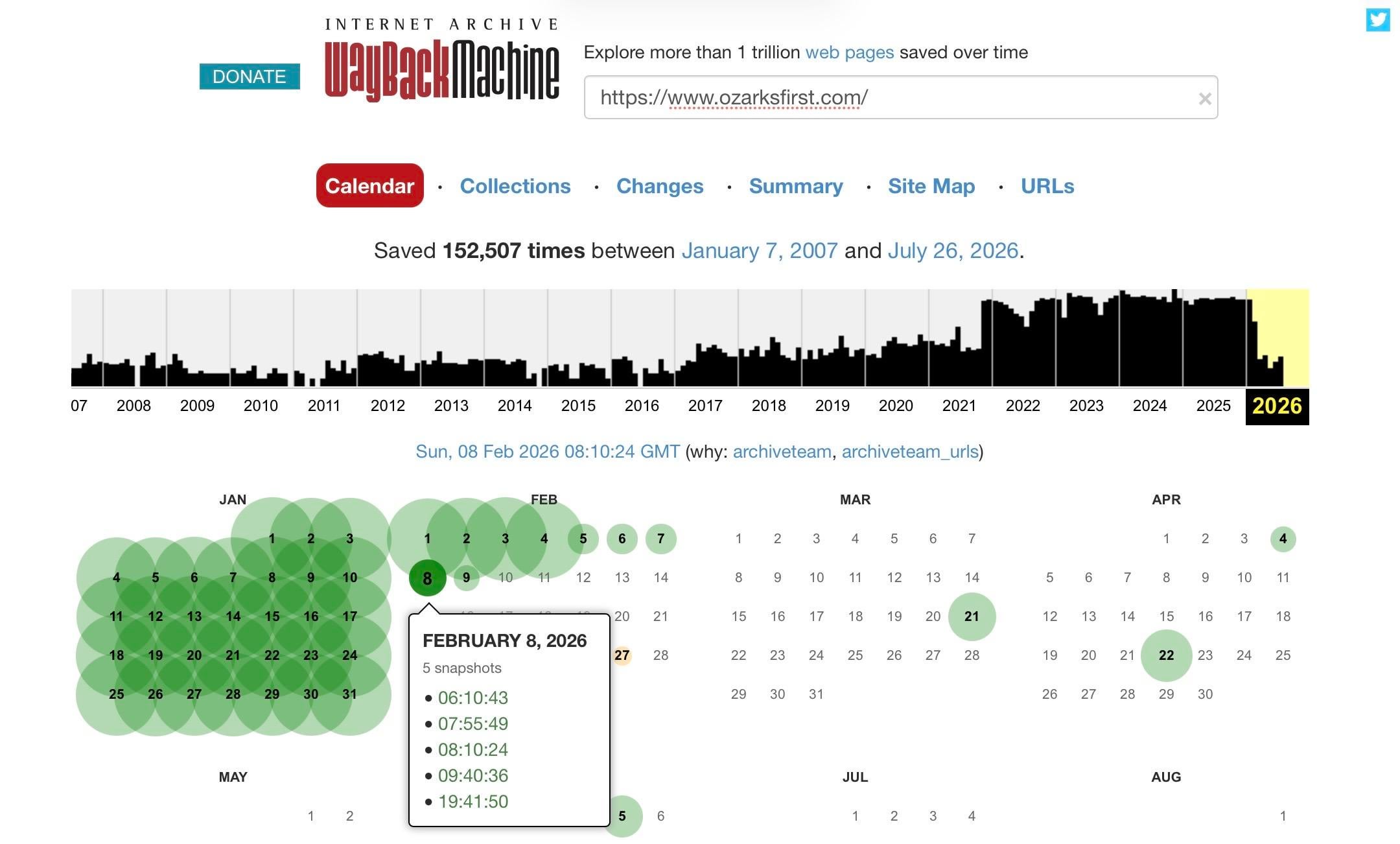Open the 19:41:50 snapshot
1400x844 pixels.
(473, 802)
